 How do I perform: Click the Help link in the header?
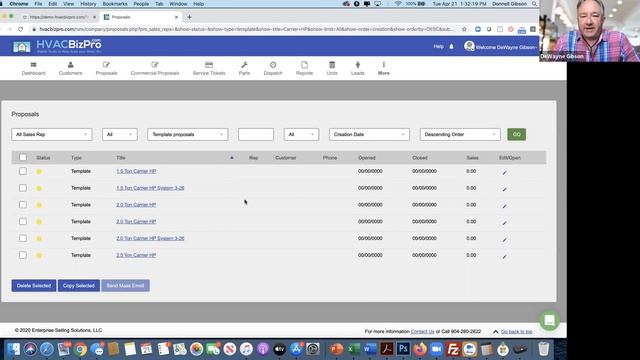pos(438,47)
